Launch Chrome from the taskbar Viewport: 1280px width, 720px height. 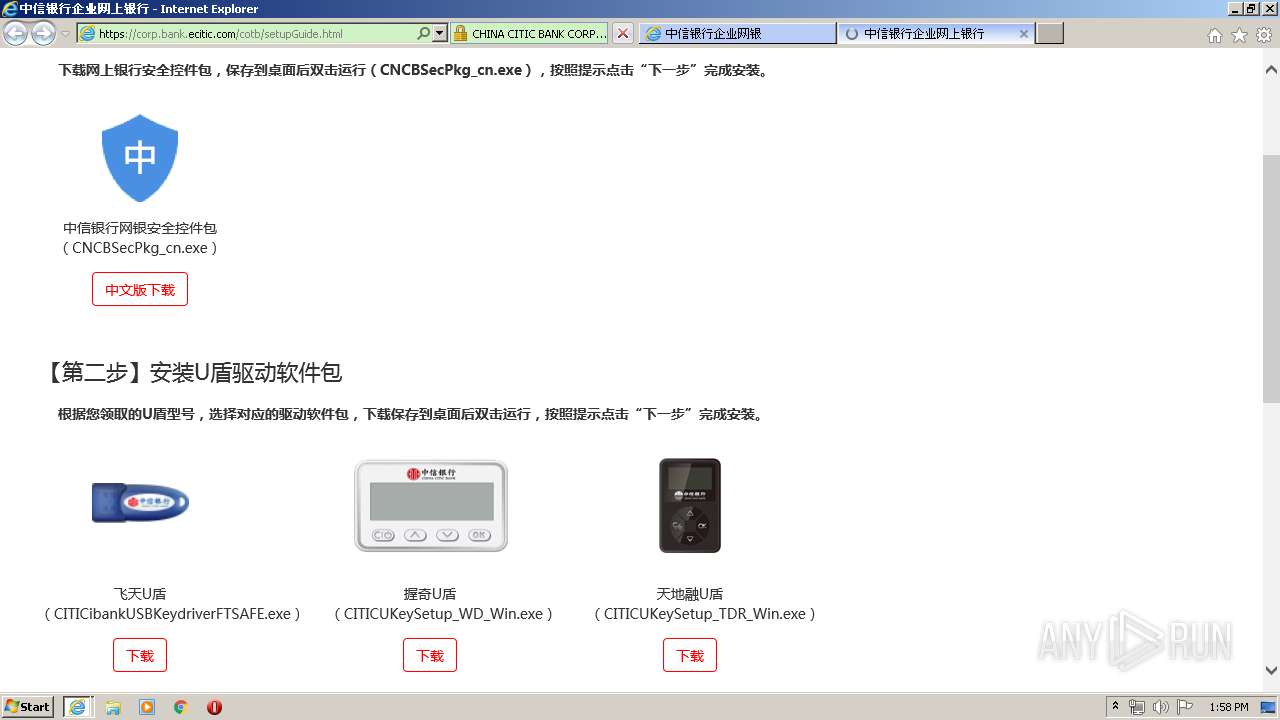coord(181,707)
